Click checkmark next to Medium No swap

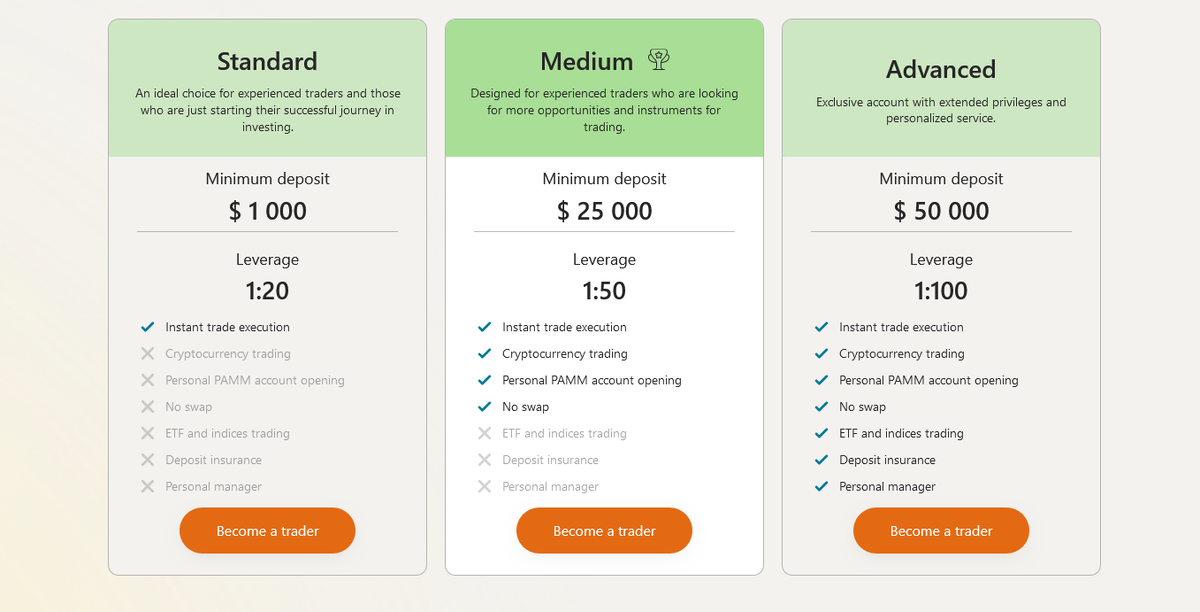pos(485,407)
